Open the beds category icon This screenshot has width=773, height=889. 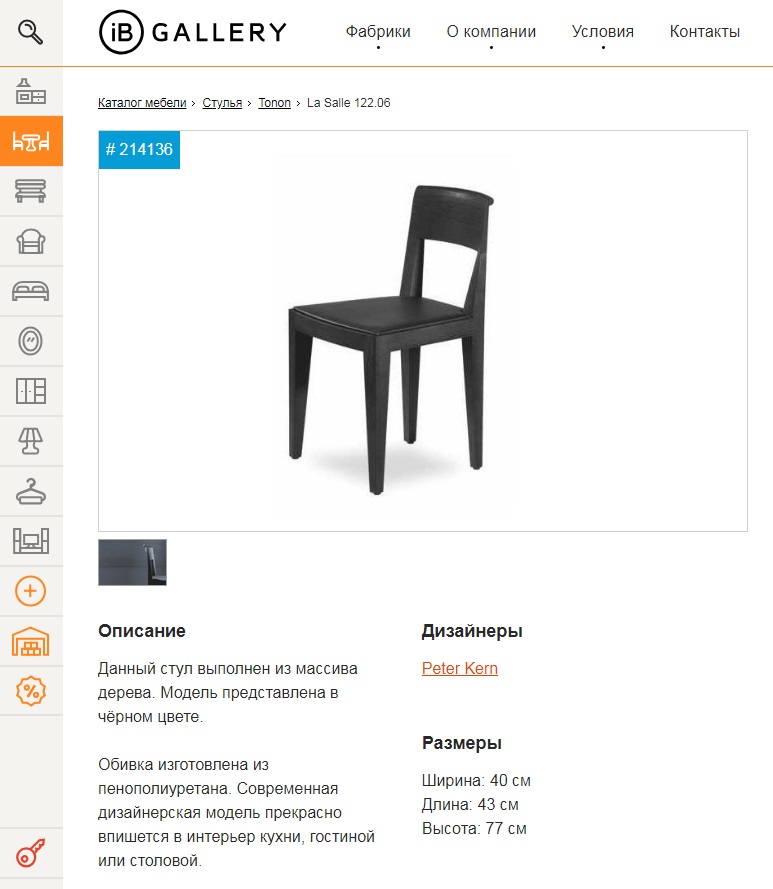point(31,291)
